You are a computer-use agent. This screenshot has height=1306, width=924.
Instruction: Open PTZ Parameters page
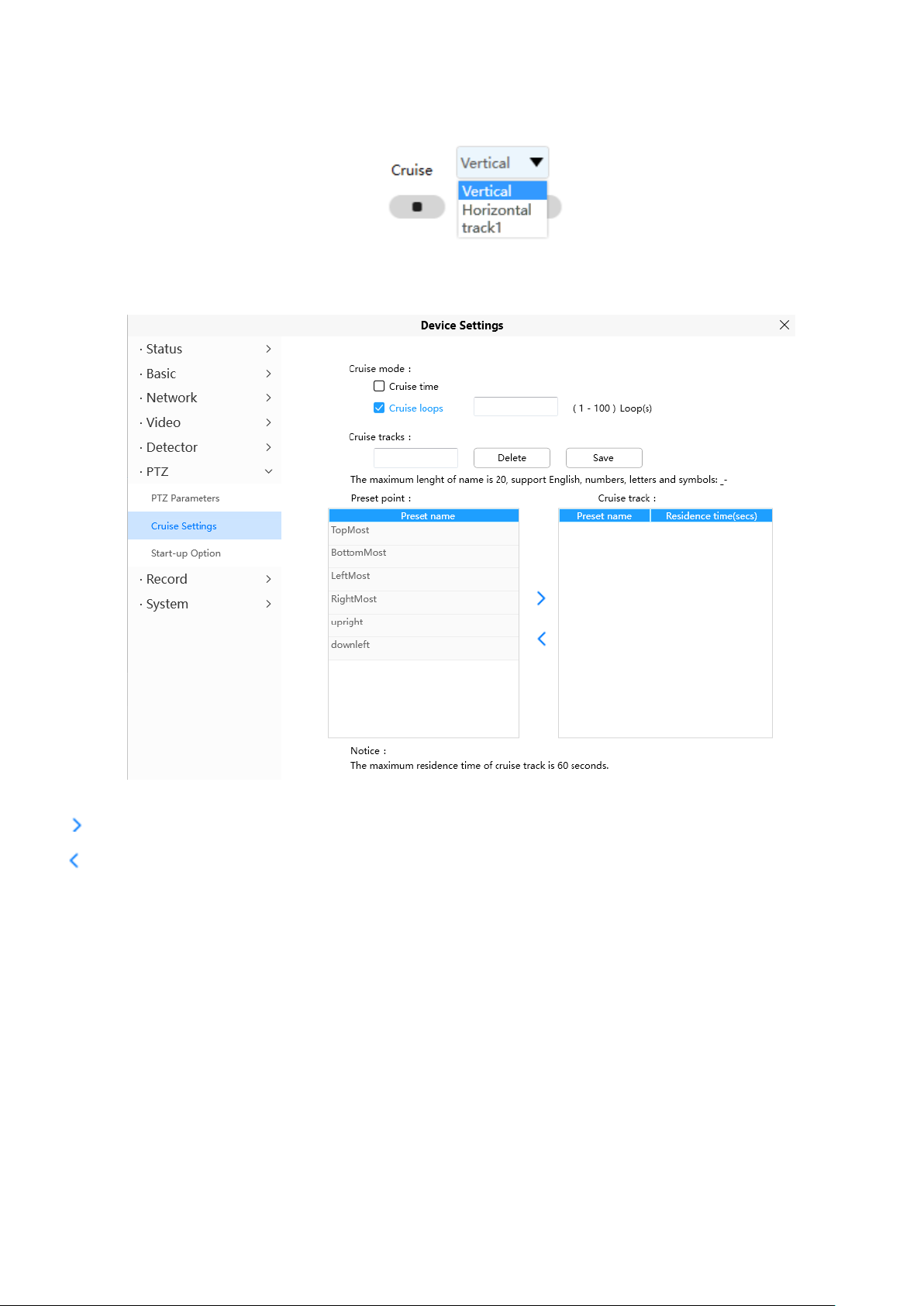205,498
